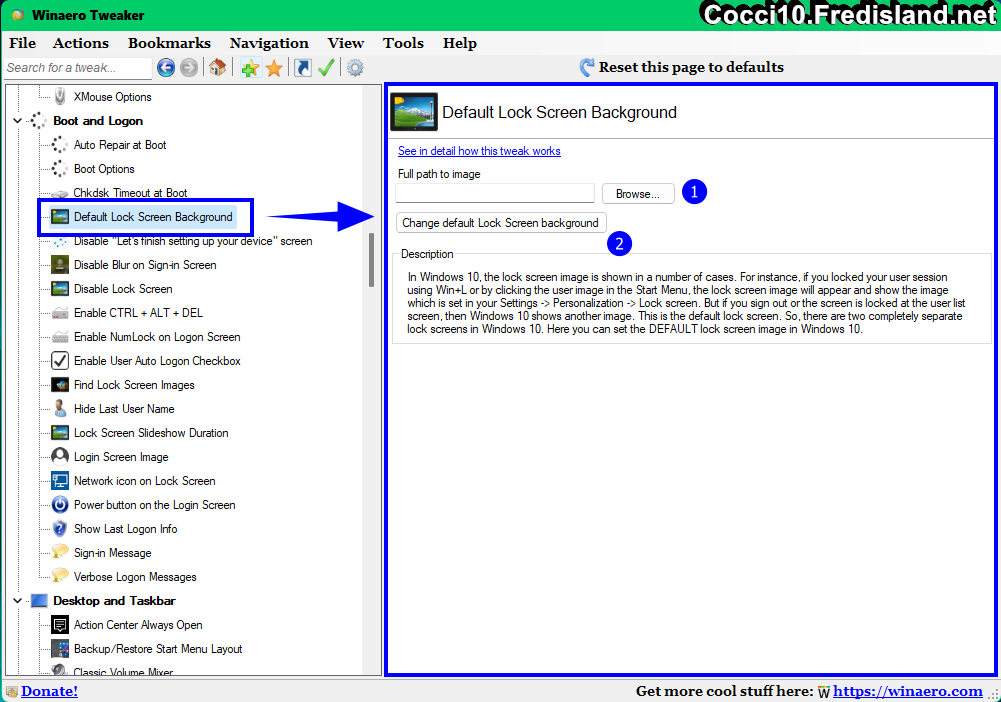Screen dimensions: 1001x702
Task: Open the File menu
Action: [x=22, y=43]
